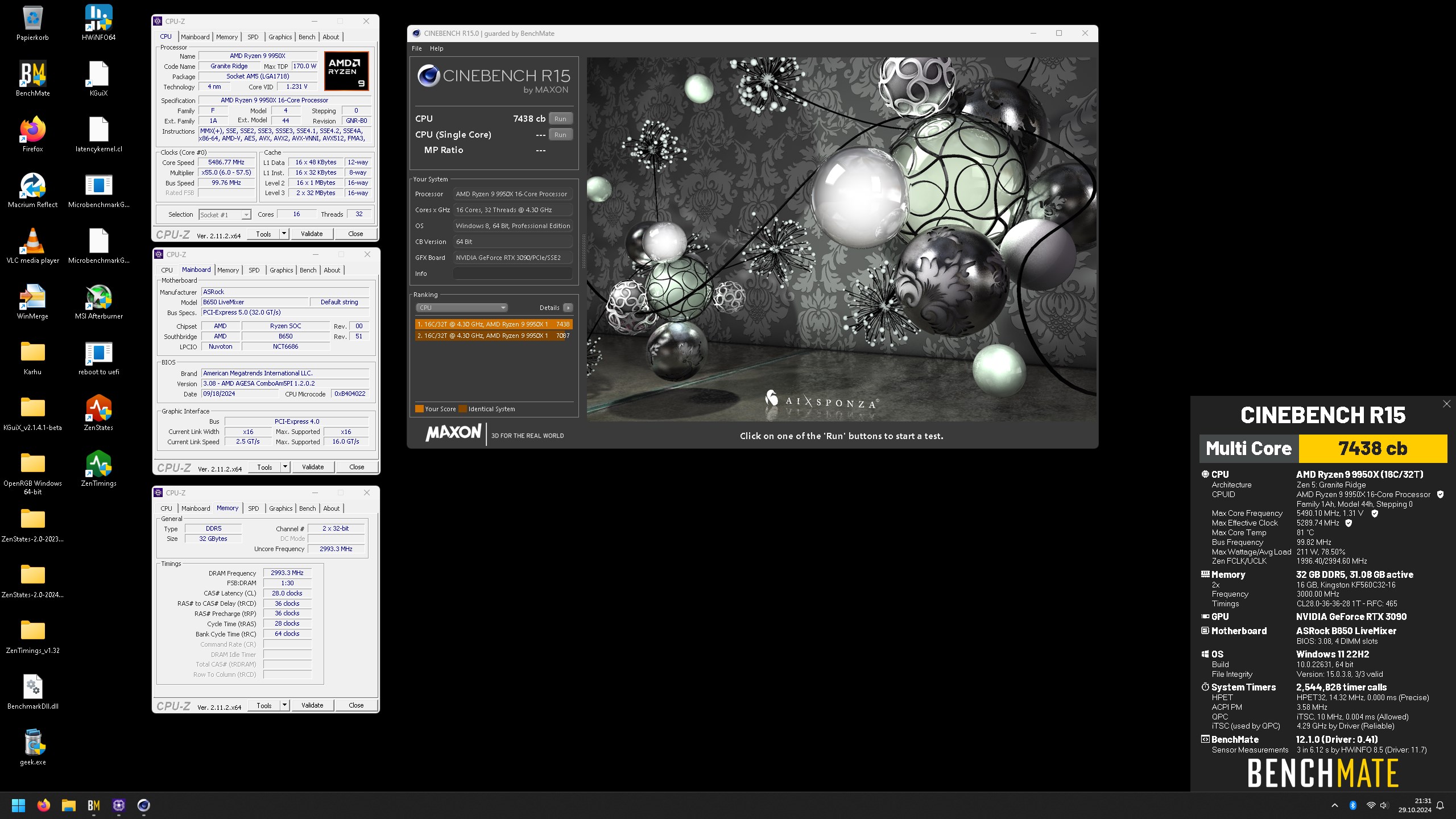The image size is (1456, 819).
Task: Switch to Bench tab in top CPU-Z window
Action: [307, 37]
